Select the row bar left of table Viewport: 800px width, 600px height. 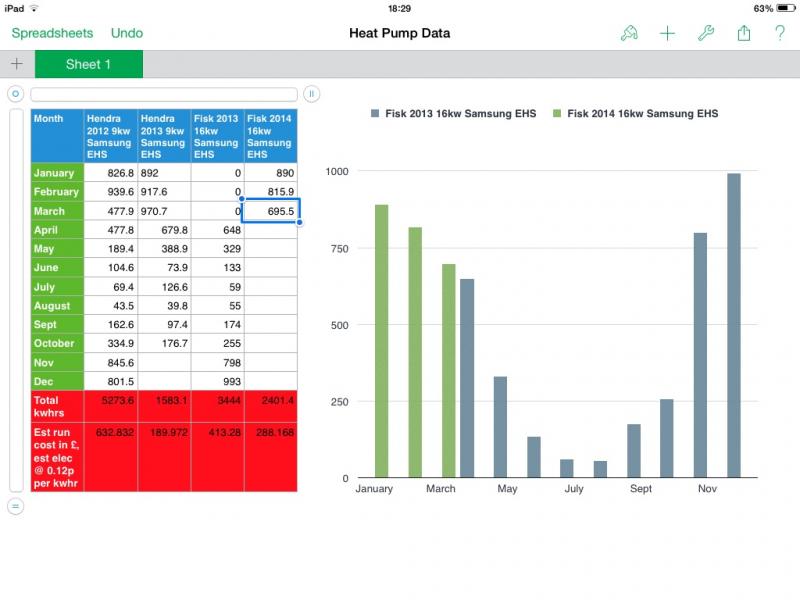point(15,300)
